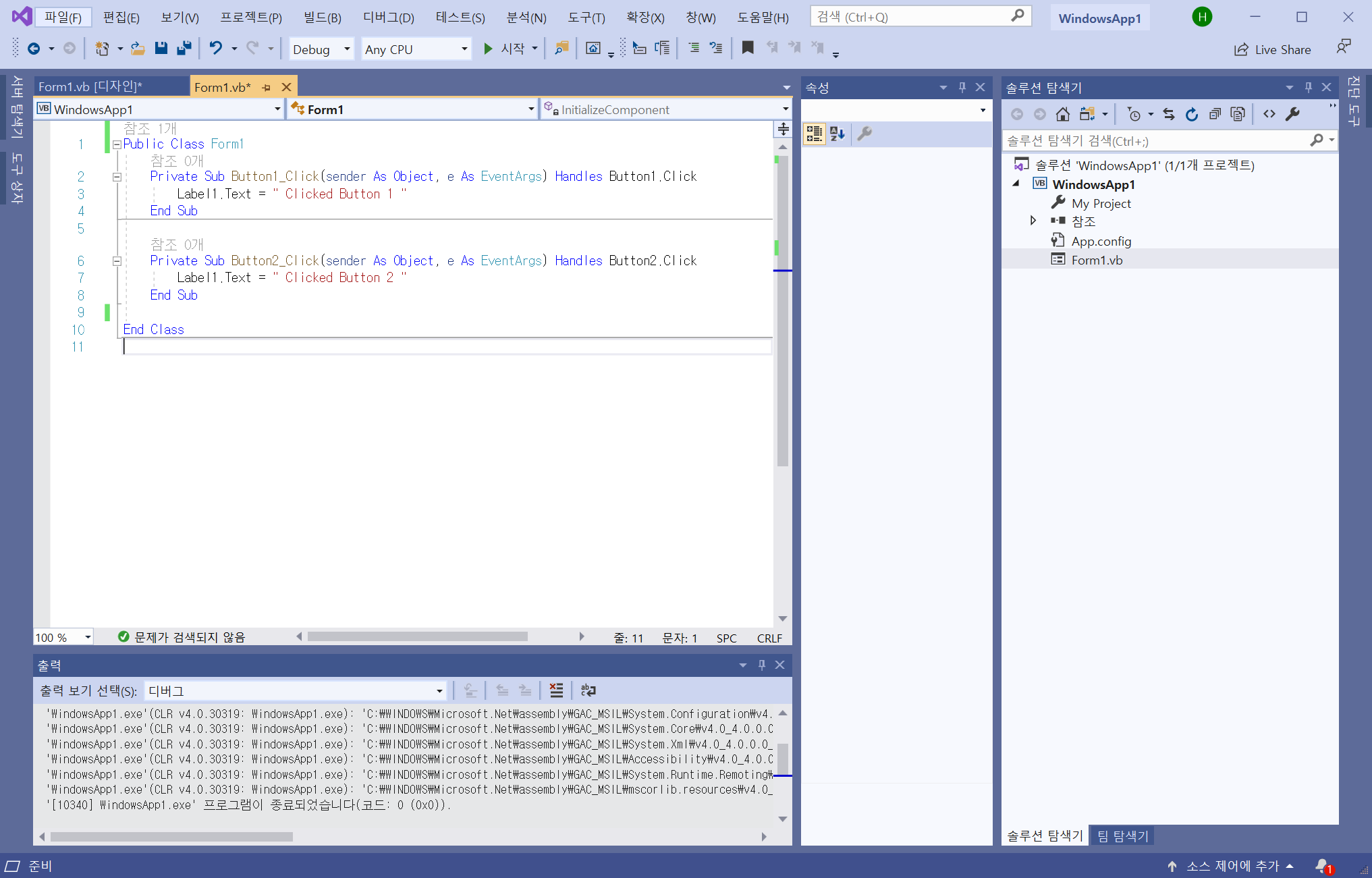
Task: Click the View Code icon in Solution Explorer
Action: 1269,115
